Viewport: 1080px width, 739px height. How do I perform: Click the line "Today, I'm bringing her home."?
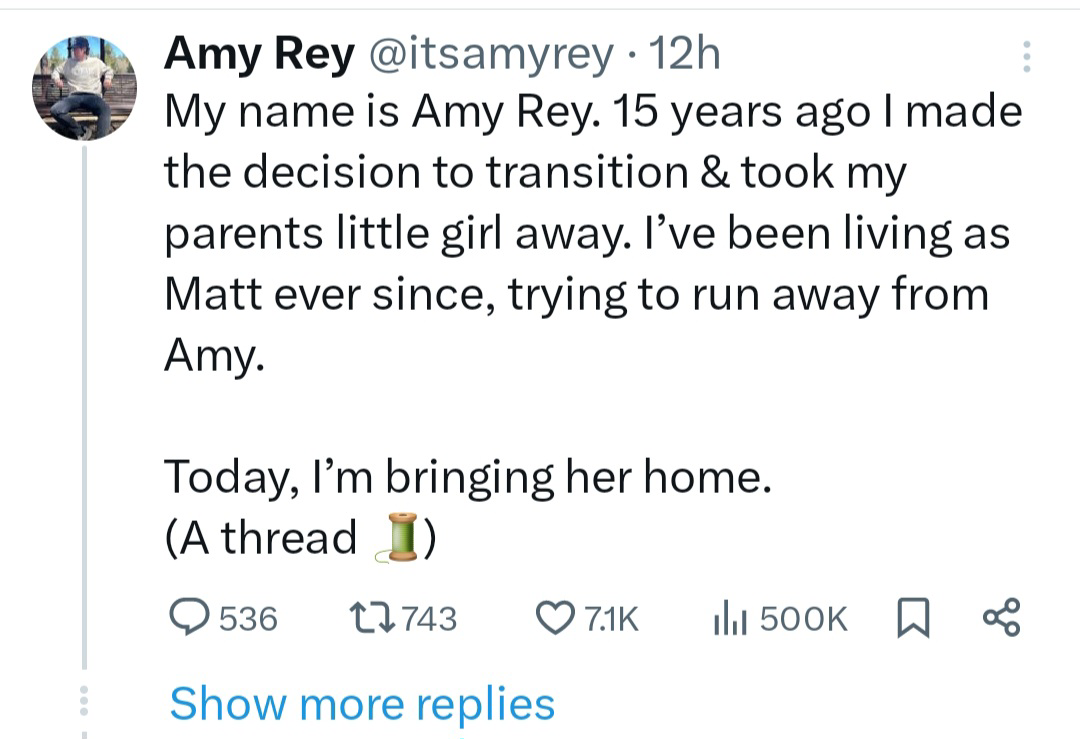point(467,477)
